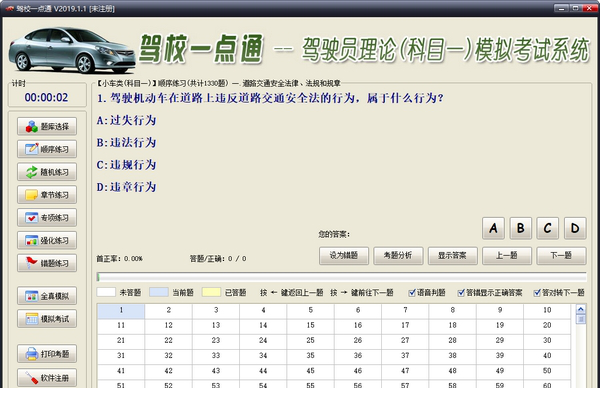Viewport: 600px width, 403px height.
Task: Go to previous question 上一题
Action: 507,256
